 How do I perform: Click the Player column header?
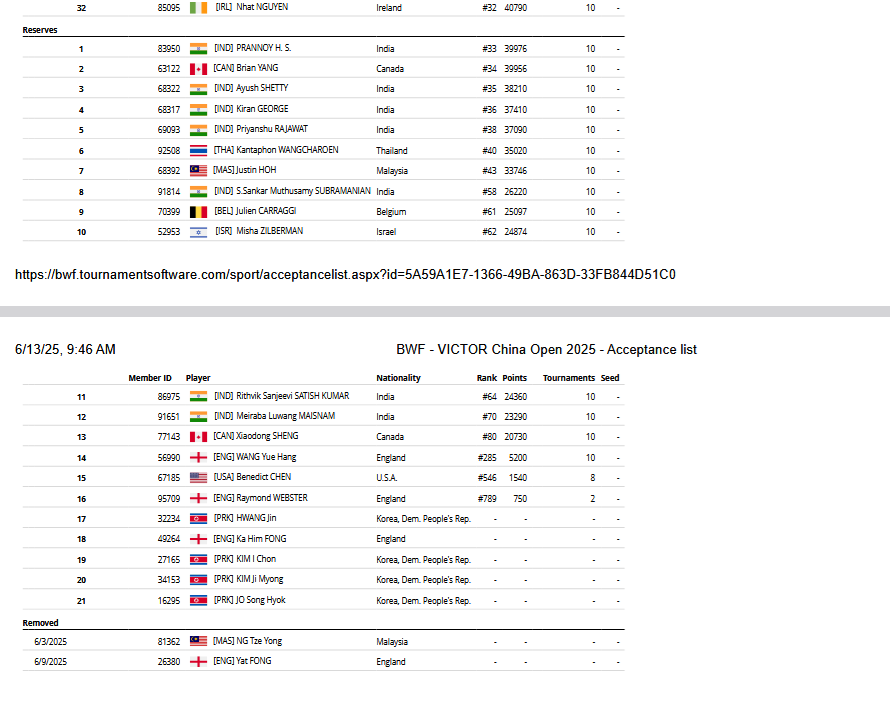(198, 378)
